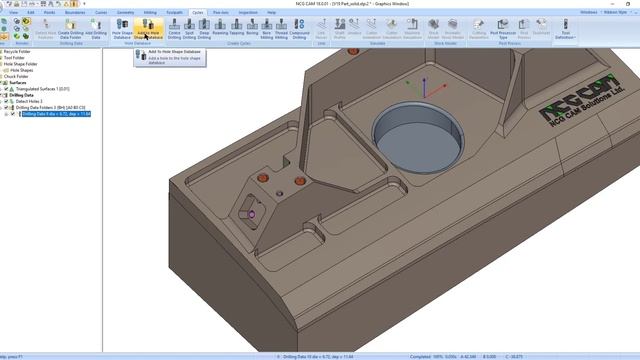Open the Help tab
Screen dimensions: 640x360
coord(271,13)
